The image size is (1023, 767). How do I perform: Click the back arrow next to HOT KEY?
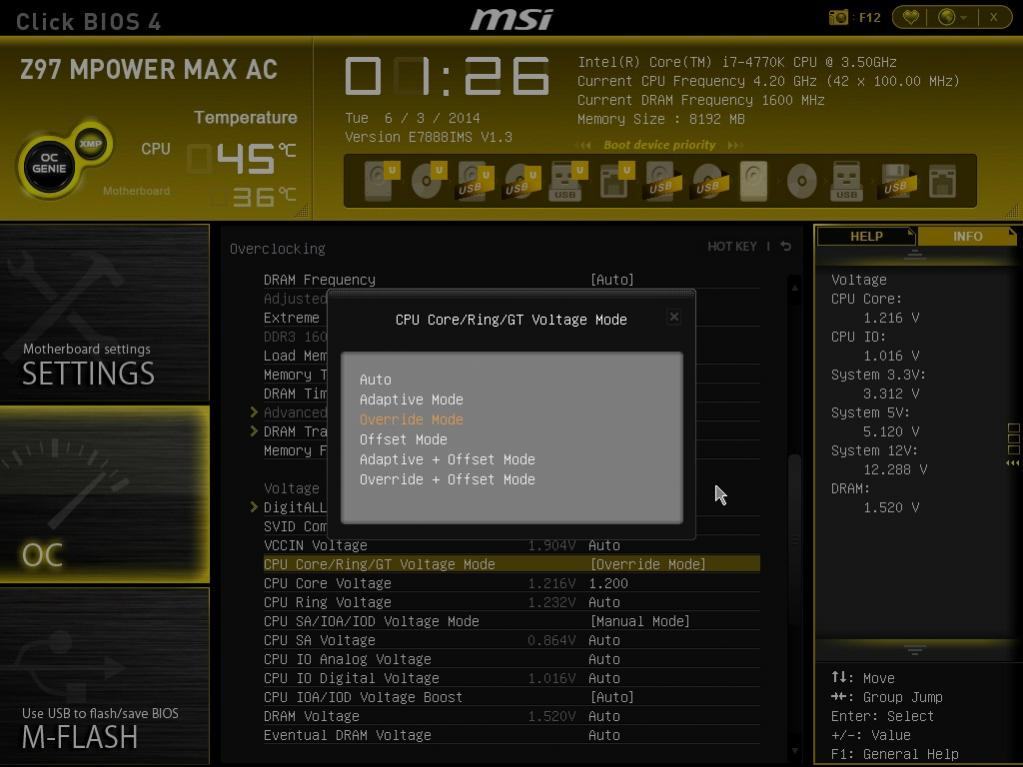point(786,247)
